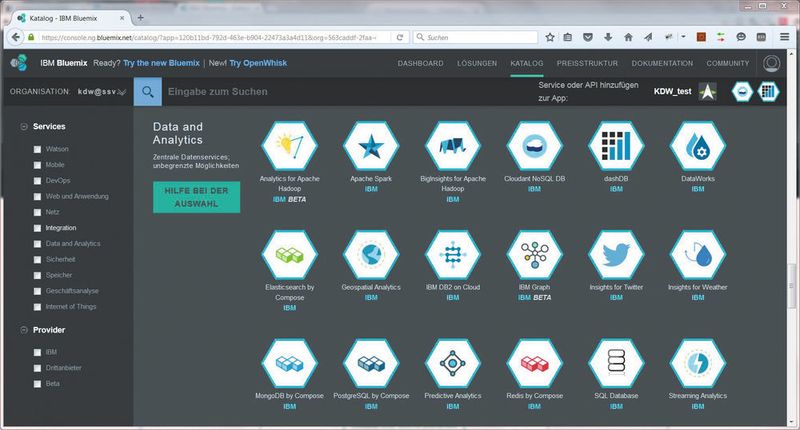Choose the IBM Graph service icon

tap(534, 254)
